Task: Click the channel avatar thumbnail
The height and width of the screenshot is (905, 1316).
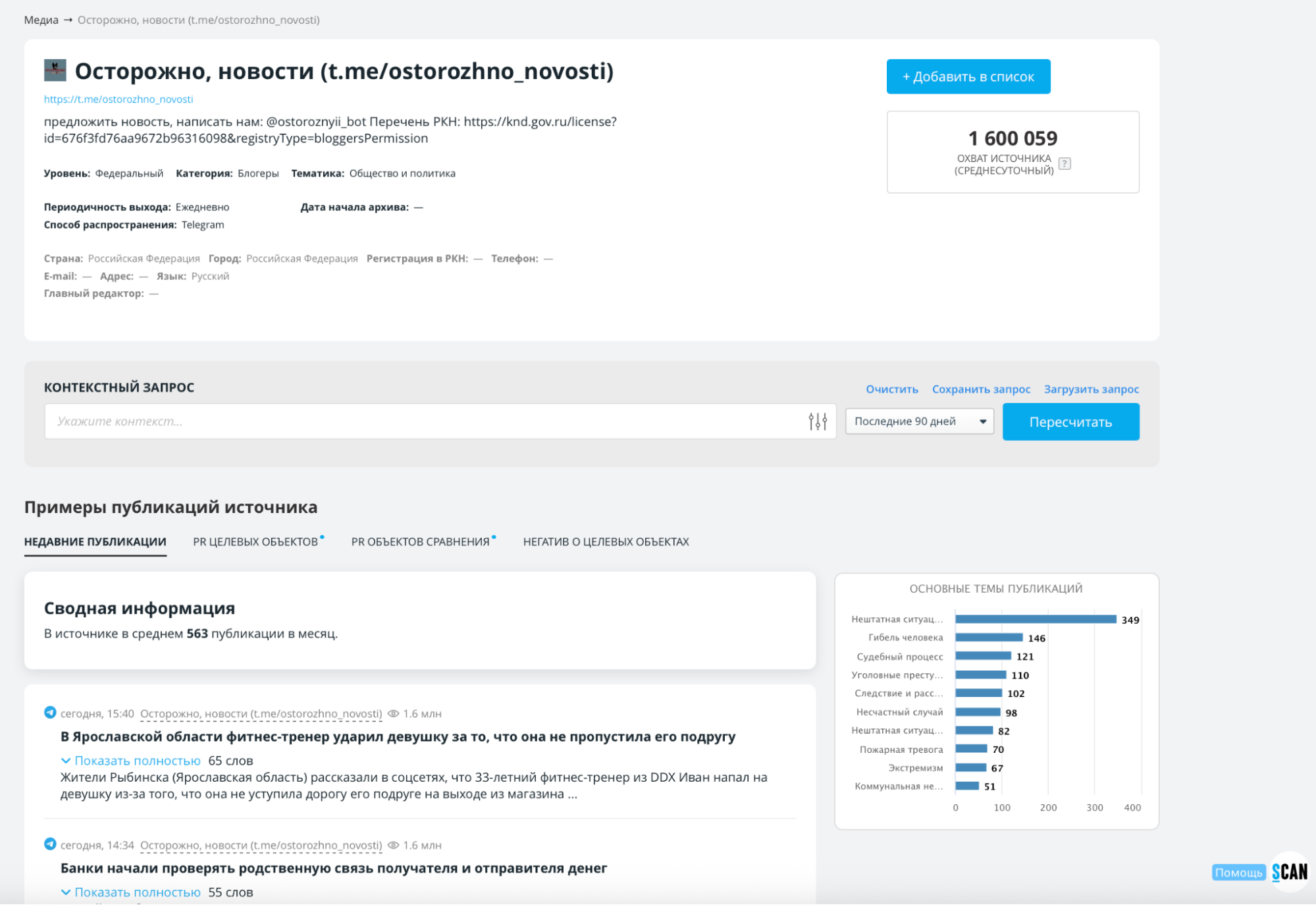Action: [55, 70]
